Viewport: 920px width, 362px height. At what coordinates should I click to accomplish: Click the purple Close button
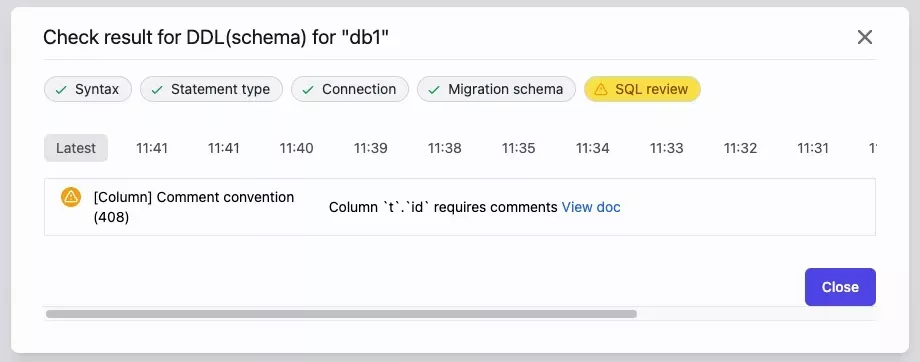[x=840, y=287]
